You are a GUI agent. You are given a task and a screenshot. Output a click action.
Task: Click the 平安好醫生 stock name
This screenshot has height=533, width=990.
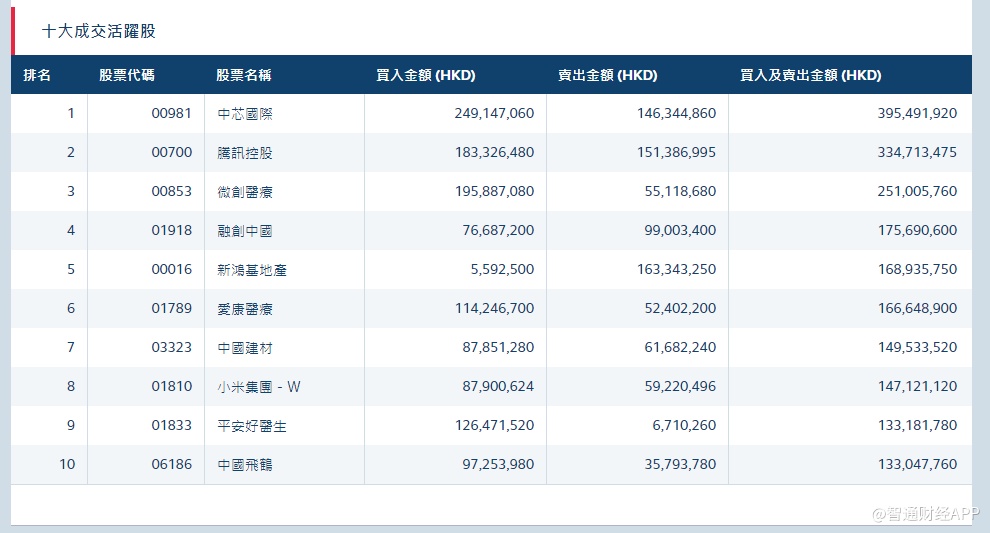pos(252,426)
